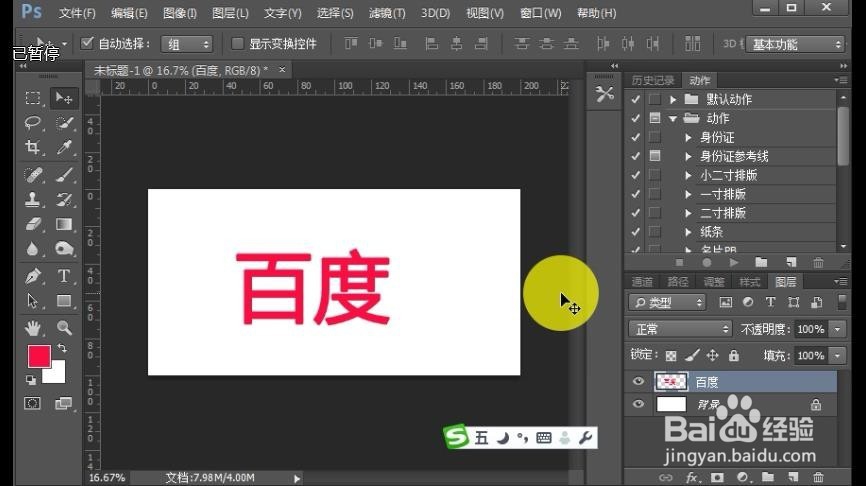Select the Brush tool
Image resolution: width=866 pixels, height=486 pixels.
64,175
